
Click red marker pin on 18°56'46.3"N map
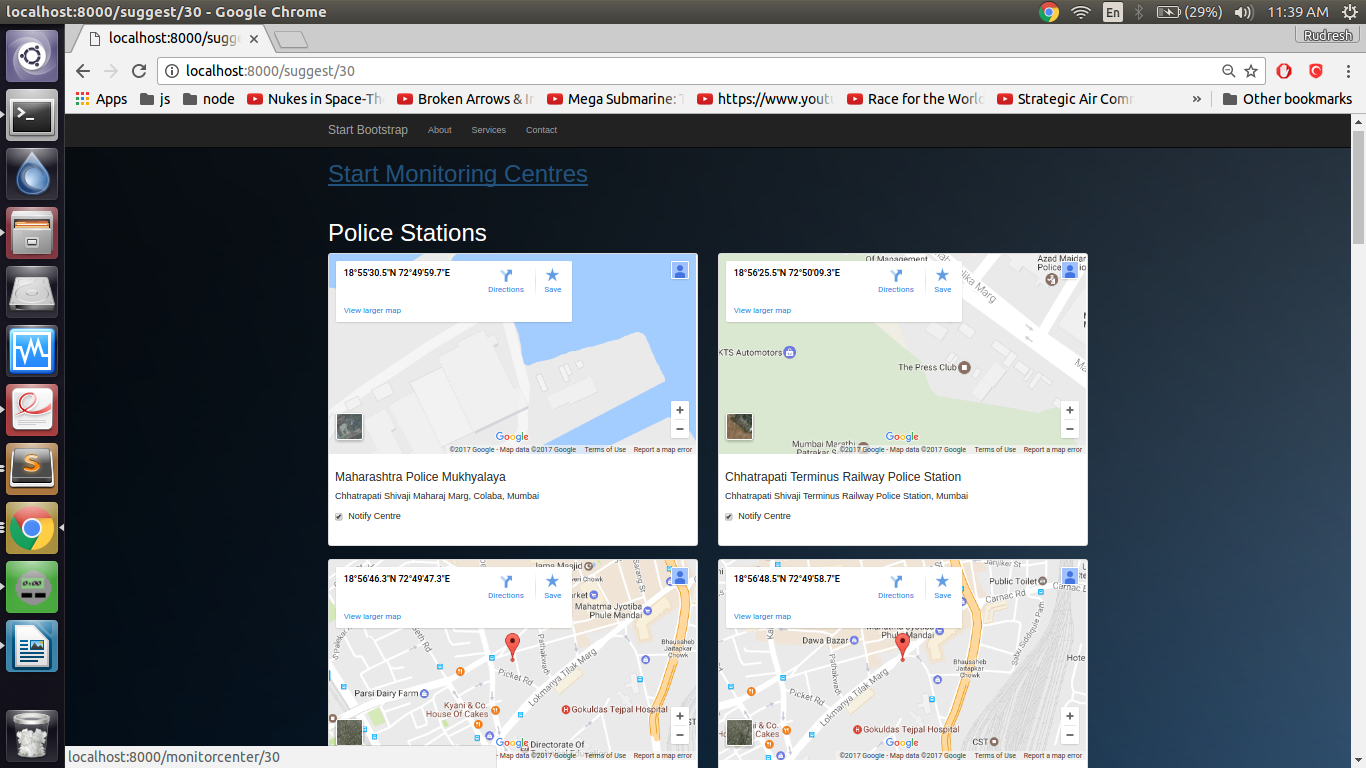tap(513, 646)
